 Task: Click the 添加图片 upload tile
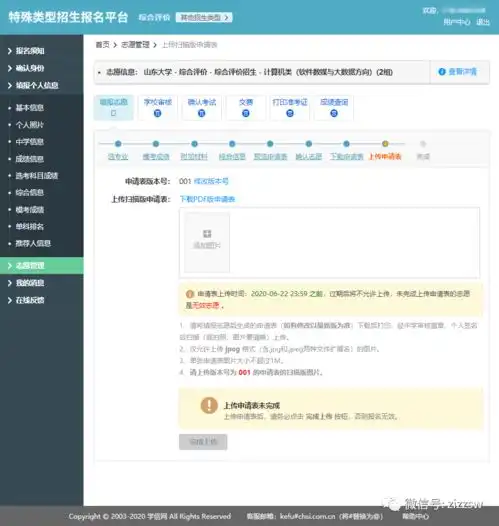click(207, 242)
